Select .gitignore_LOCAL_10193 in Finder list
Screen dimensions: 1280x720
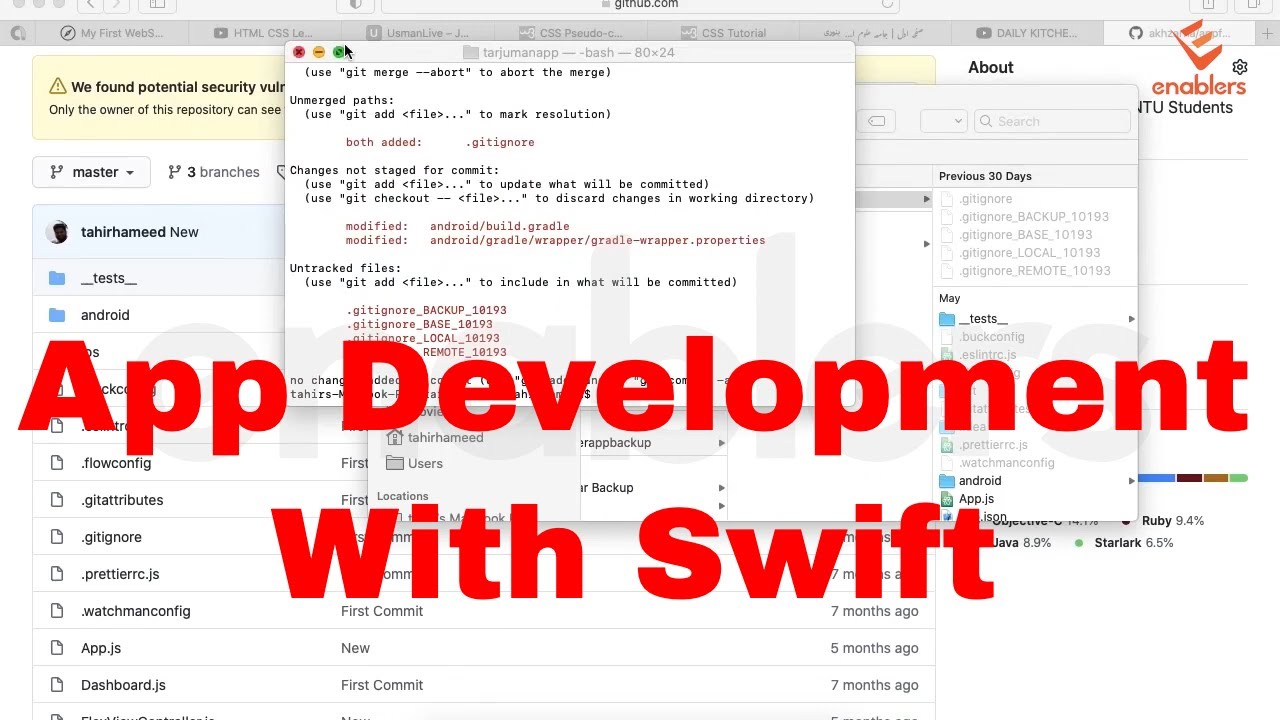coord(1029,253)
